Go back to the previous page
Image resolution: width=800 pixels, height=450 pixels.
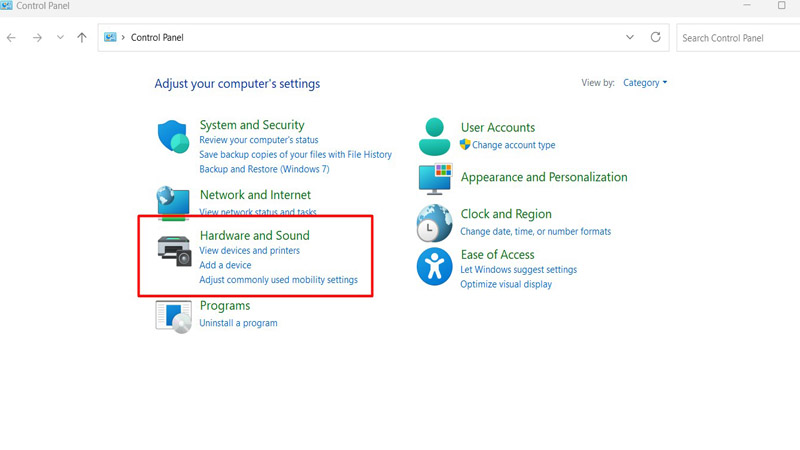click(12, 38)
